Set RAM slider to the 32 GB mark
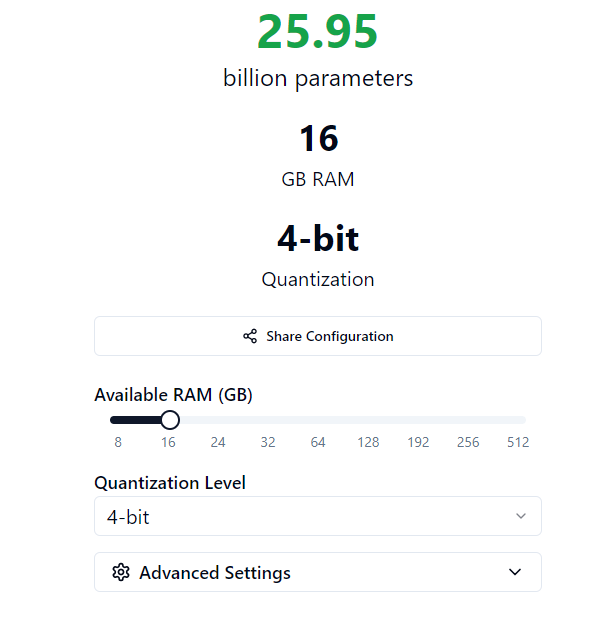This screenshot has height=619, width=603. pos(268,420)
